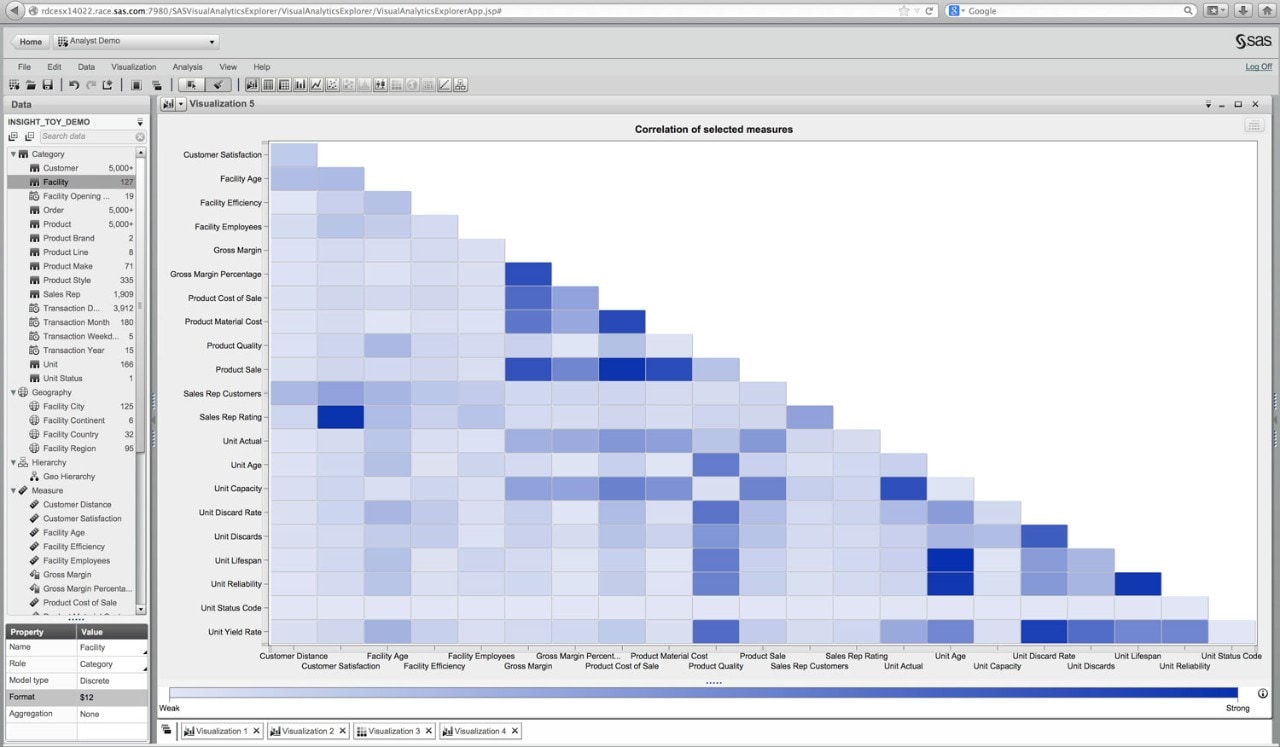Click the redo toolbar arrow
Viewport: 1280px width, 747px height.
point(91,85)
